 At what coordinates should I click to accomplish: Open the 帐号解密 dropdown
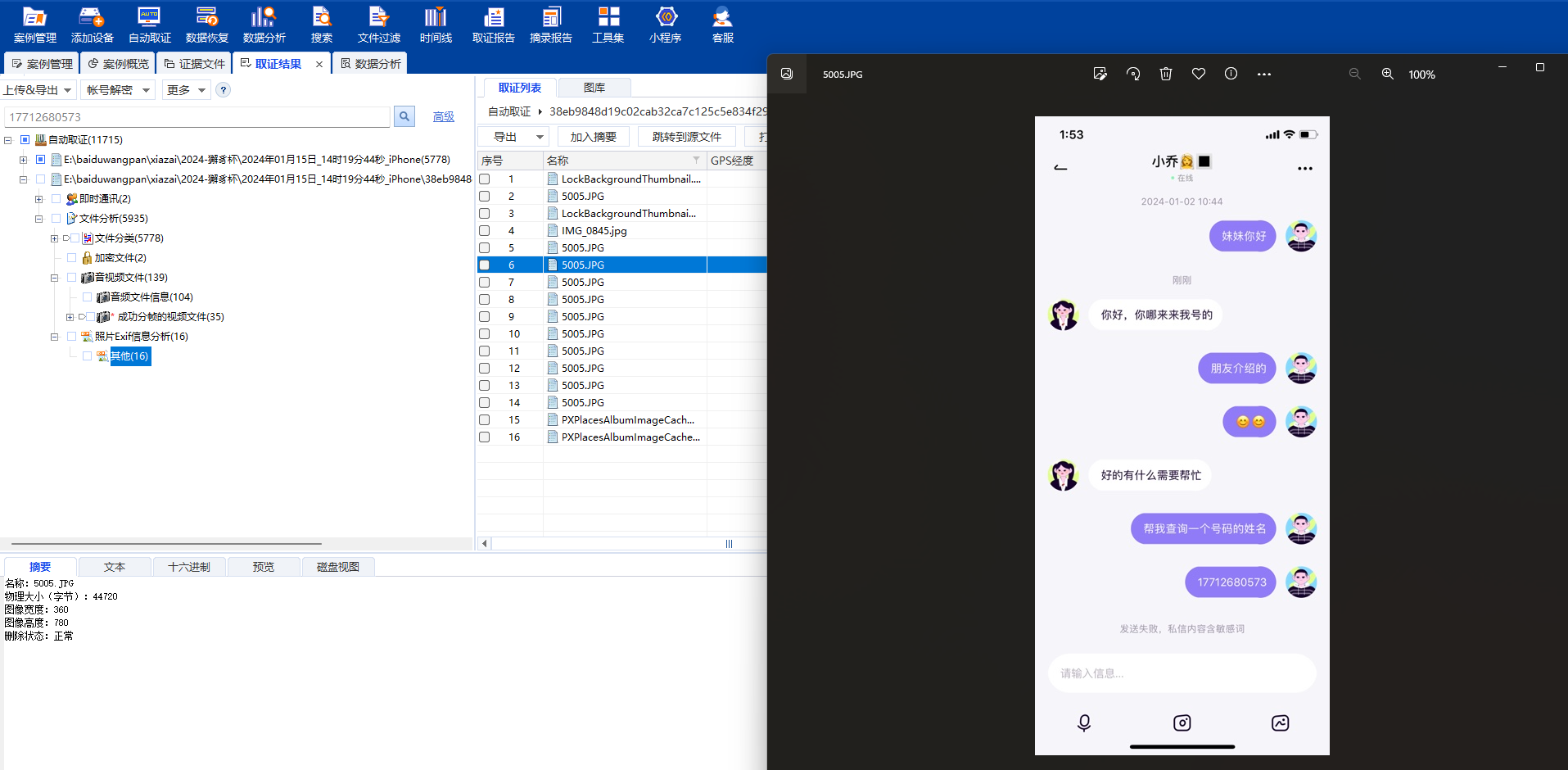tap(119, 90)
